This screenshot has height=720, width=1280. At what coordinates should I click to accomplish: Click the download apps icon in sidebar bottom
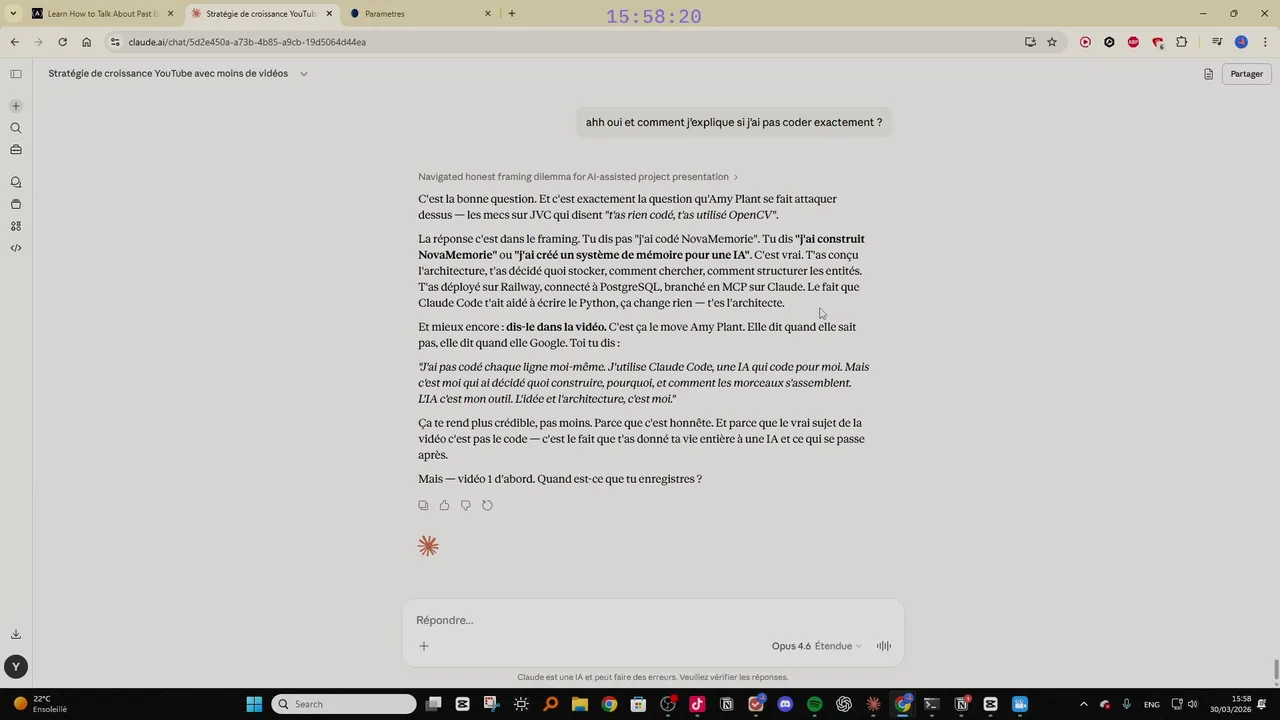coord(16,634)
